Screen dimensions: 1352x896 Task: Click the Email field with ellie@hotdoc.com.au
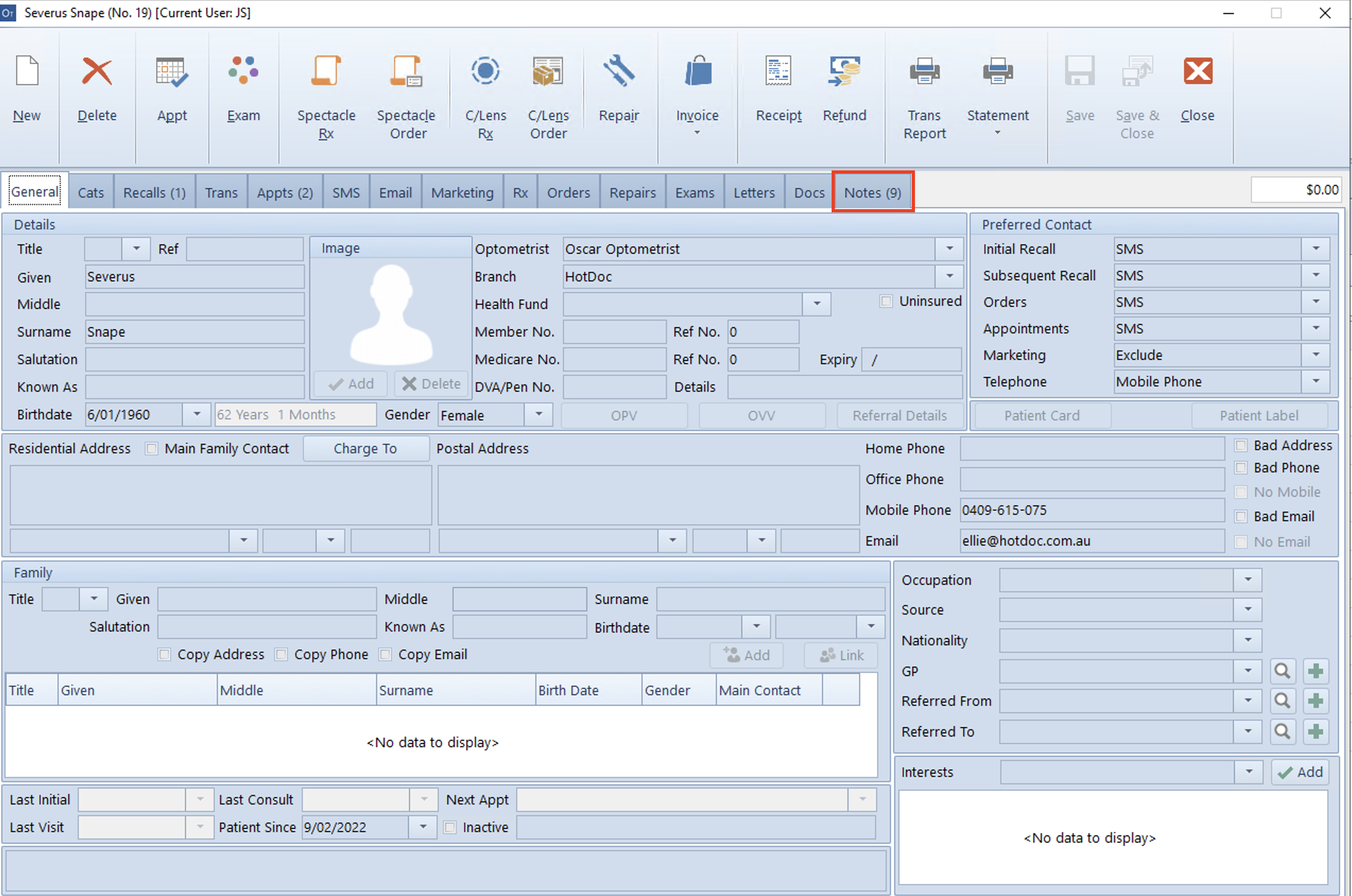click(1092, 540)
